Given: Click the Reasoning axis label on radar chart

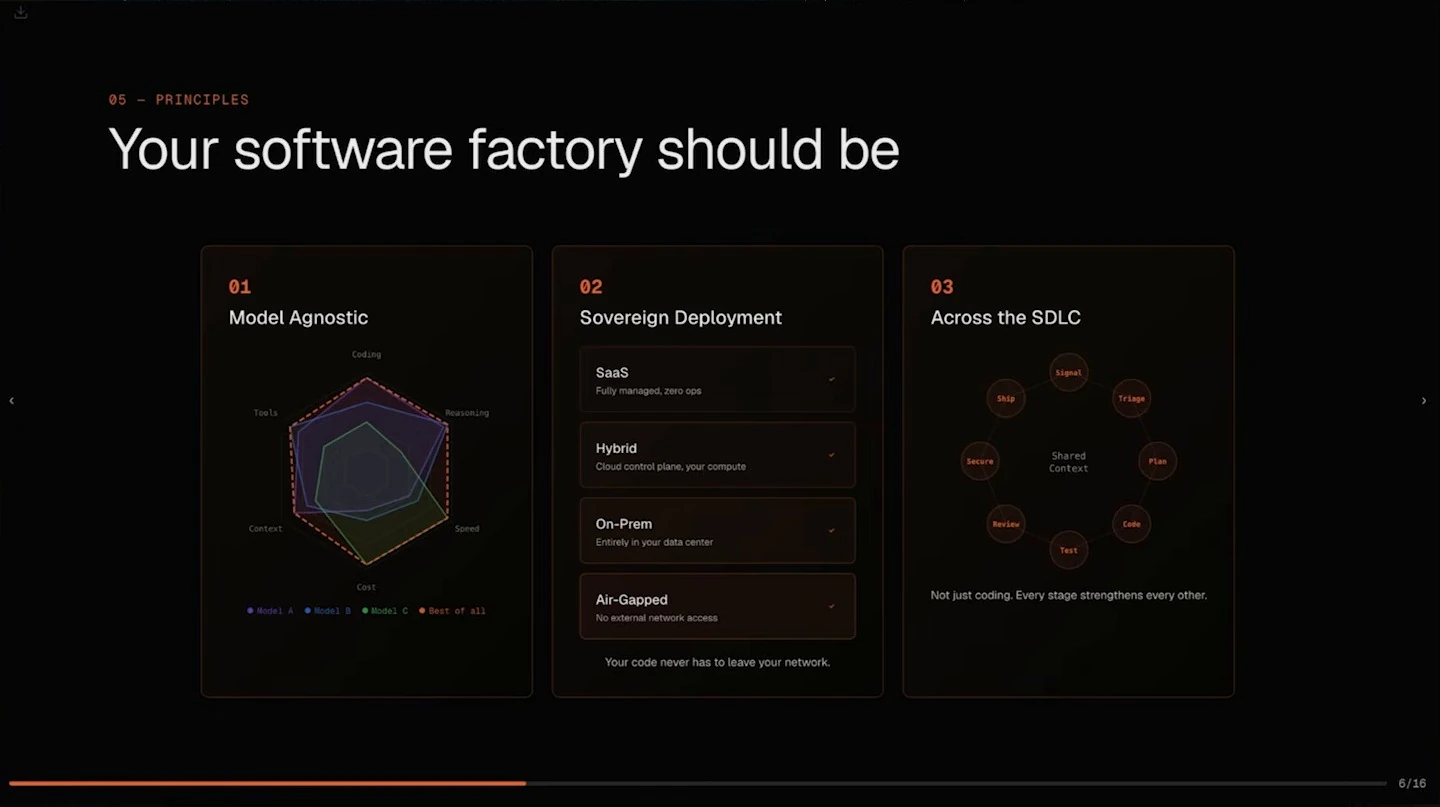Looking at the screenshot, I should tap(467, 413).
